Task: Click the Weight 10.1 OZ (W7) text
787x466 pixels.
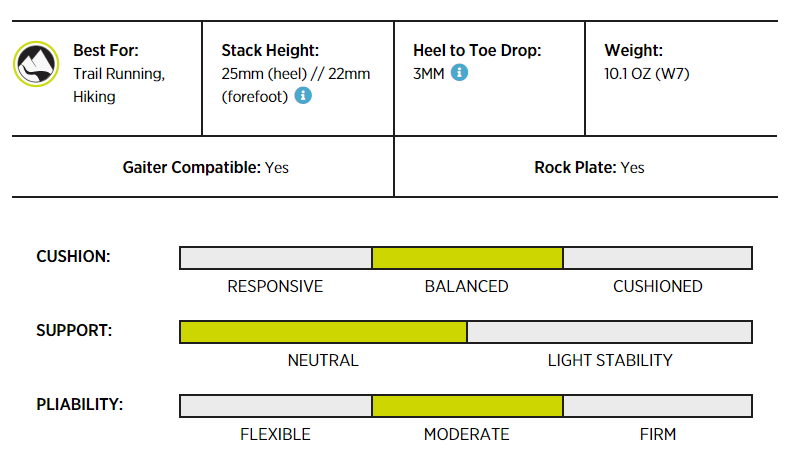Action: [647, 73]
